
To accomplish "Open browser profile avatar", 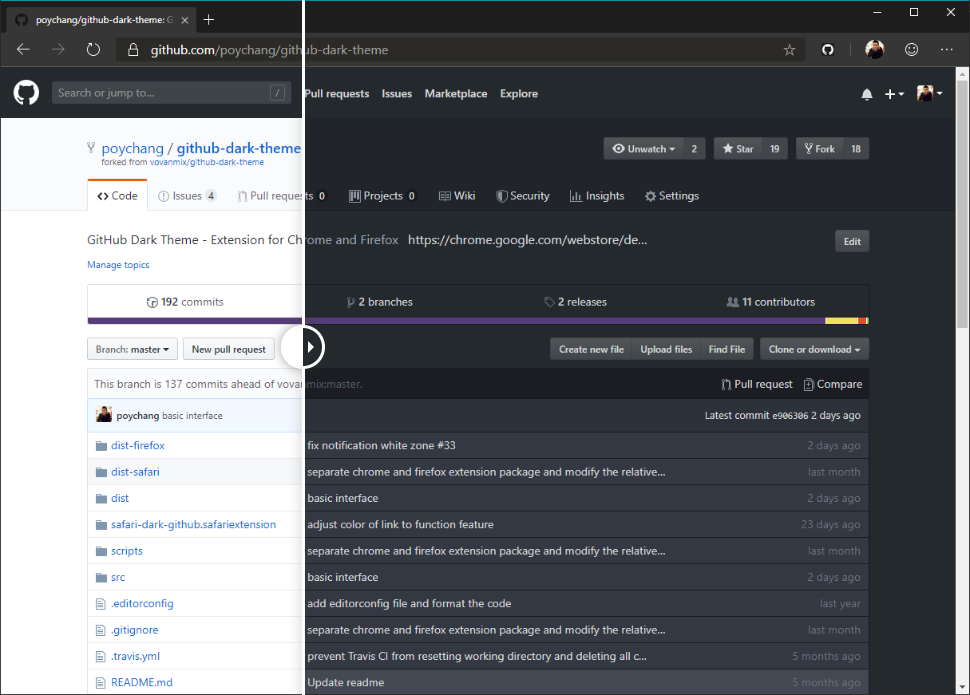I will [x=875, y=50].
